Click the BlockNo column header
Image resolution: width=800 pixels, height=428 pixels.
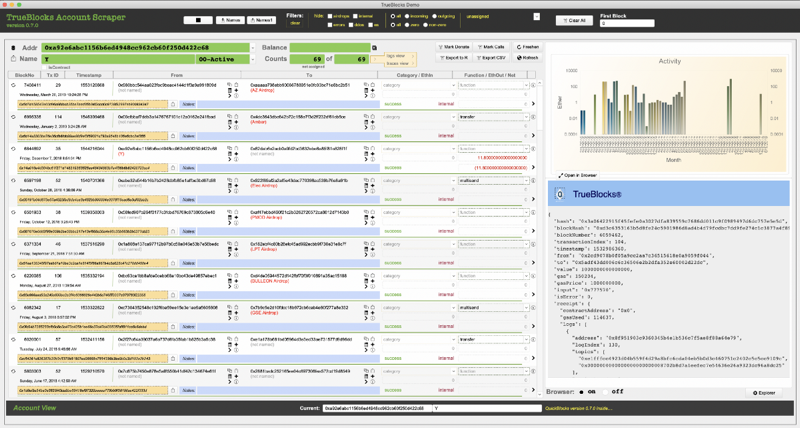(24, 75)
